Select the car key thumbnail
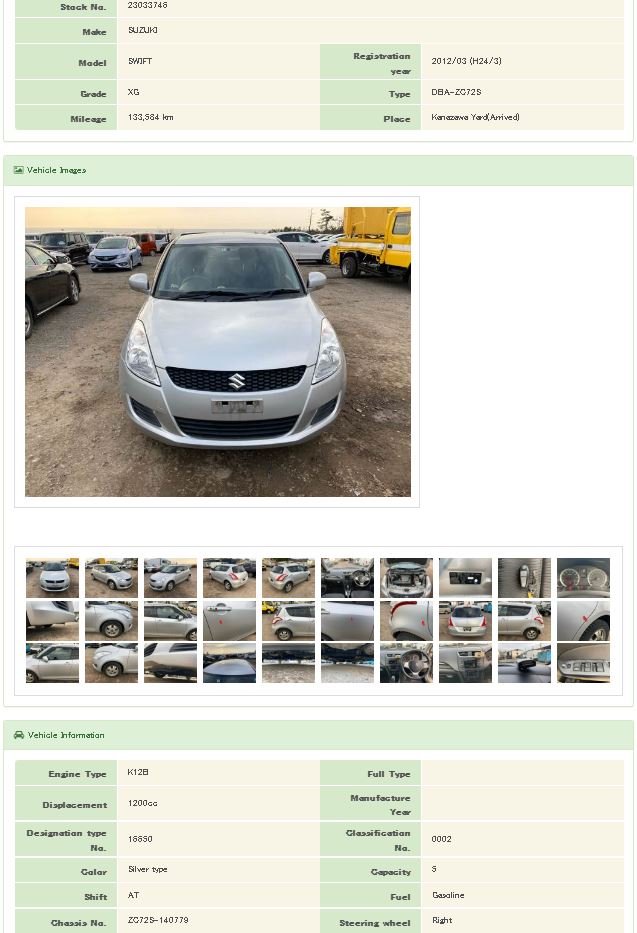 [x=525, y=578]
